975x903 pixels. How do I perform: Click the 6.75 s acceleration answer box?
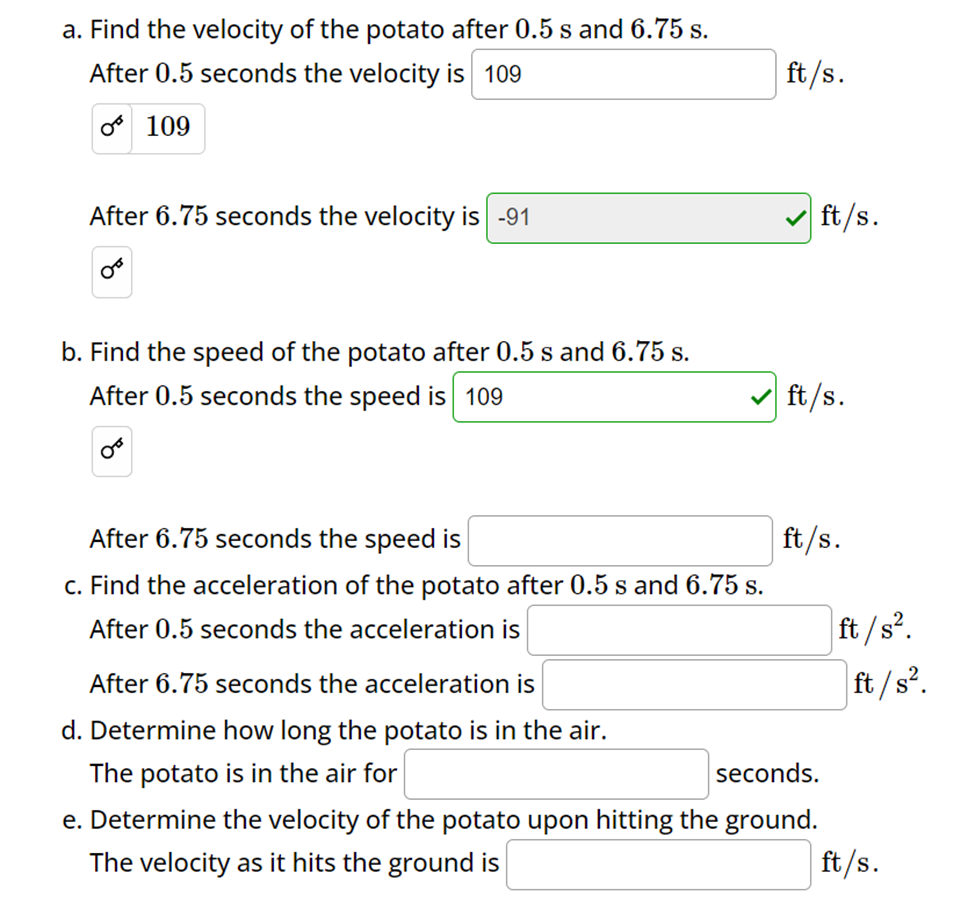pyautogui.click(x=693, y=683)
